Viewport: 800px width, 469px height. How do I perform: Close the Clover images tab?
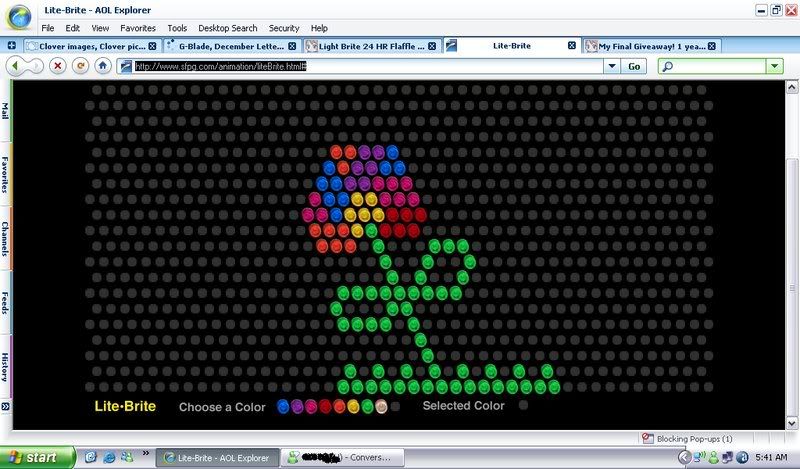(x=153, y=46)
